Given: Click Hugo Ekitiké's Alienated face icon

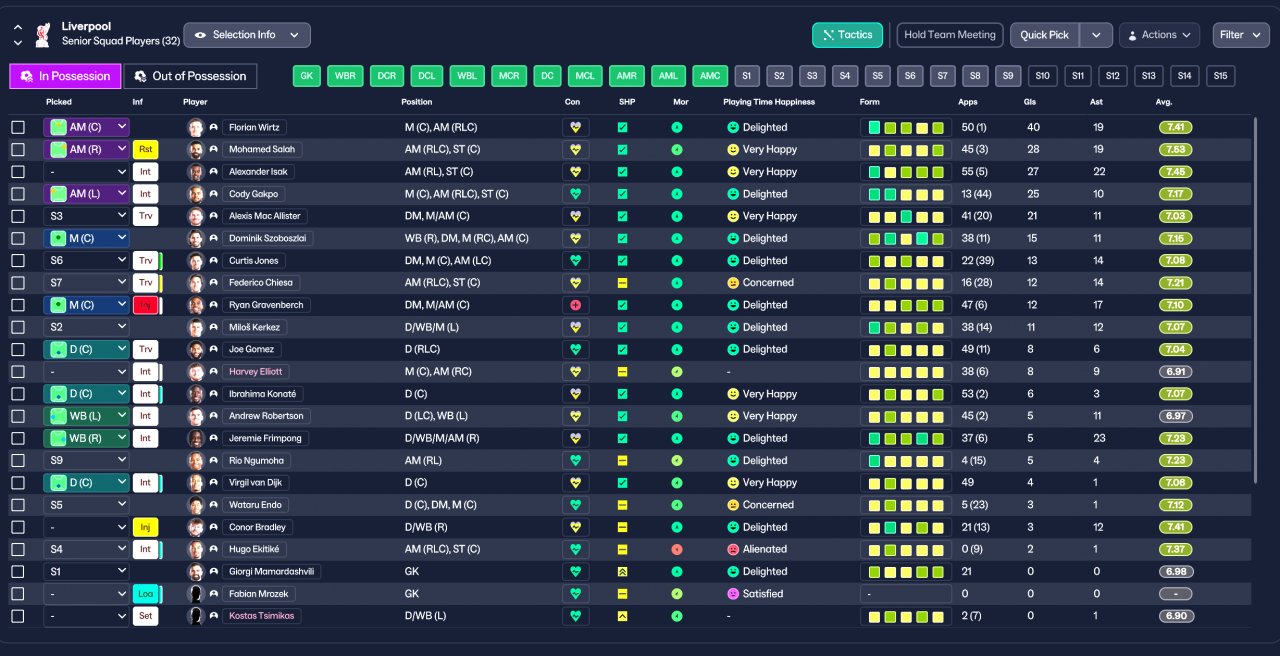Looking at the screenshot, I should coord(732,549).
